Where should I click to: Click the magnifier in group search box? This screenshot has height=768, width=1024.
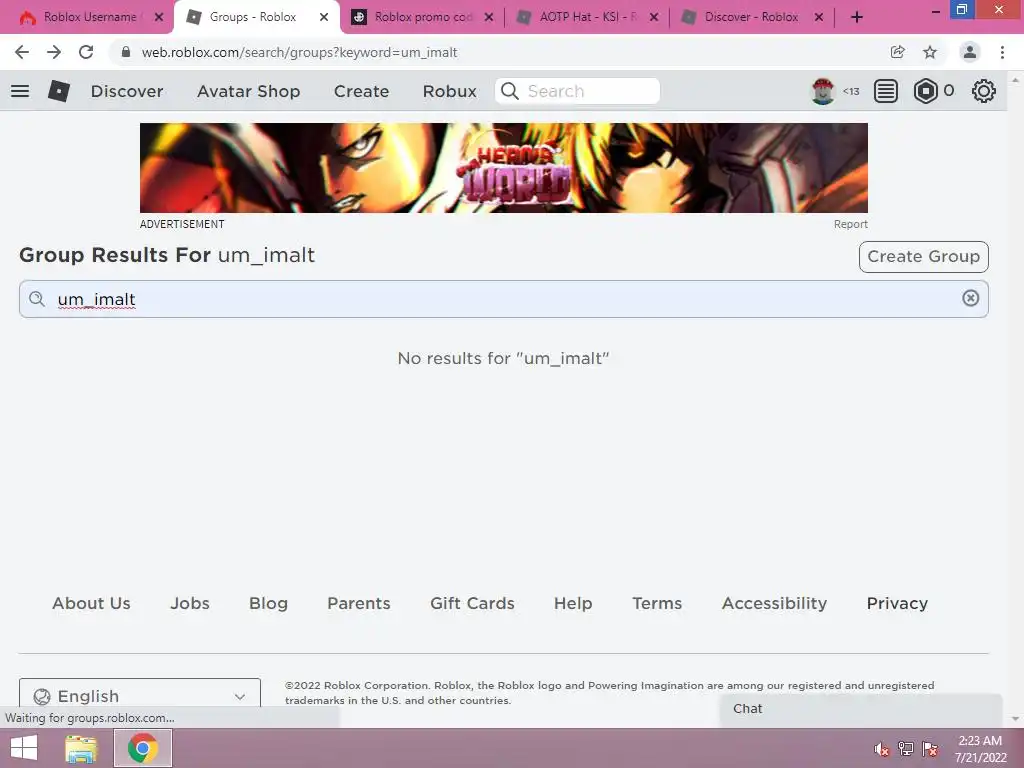[37, 299]
